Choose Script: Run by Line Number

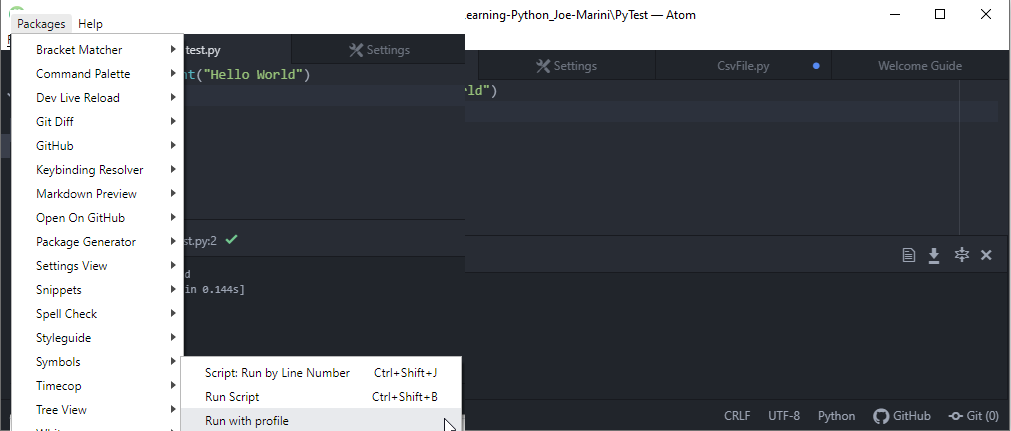click(x=321, y=372)
